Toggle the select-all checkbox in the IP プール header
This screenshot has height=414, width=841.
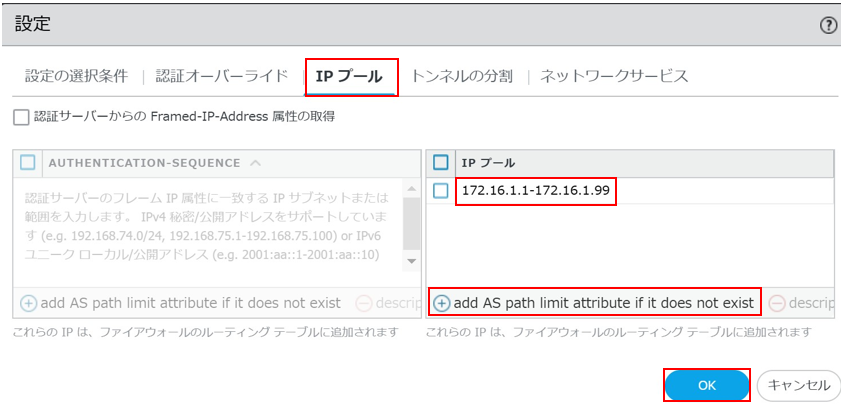point(440,162)
